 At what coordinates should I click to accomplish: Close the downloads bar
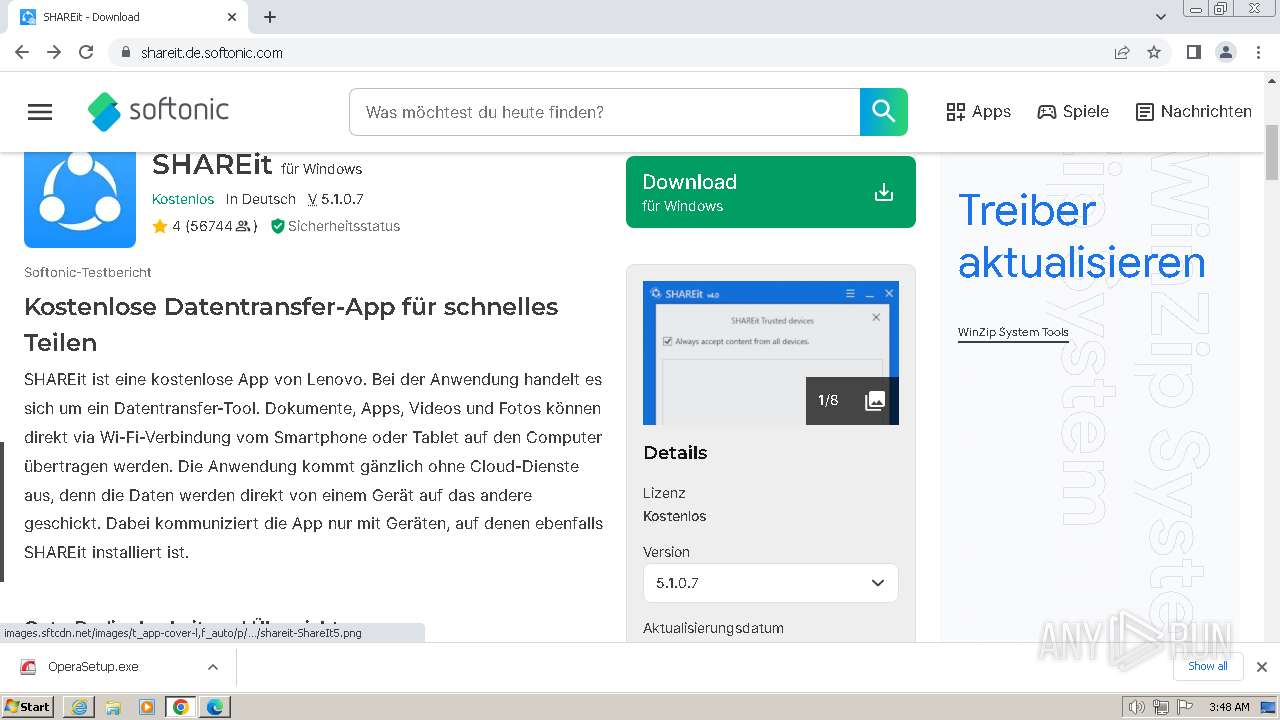[x=1262, y=667]
